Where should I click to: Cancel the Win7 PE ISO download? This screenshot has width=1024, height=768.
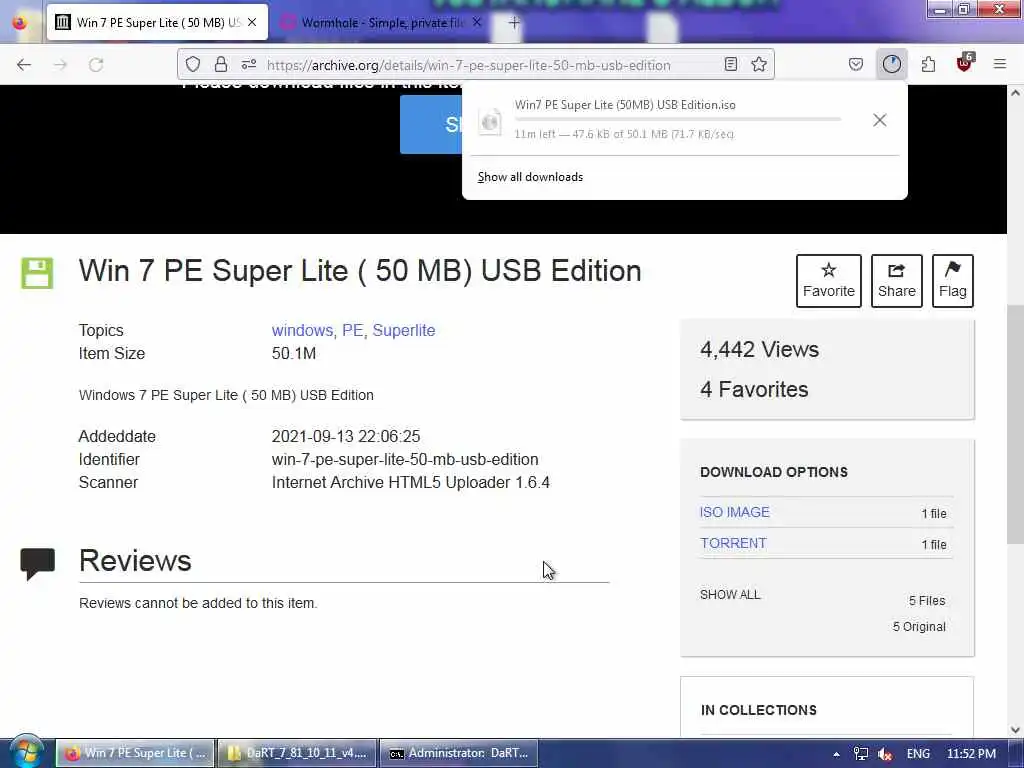coord(880,120)
